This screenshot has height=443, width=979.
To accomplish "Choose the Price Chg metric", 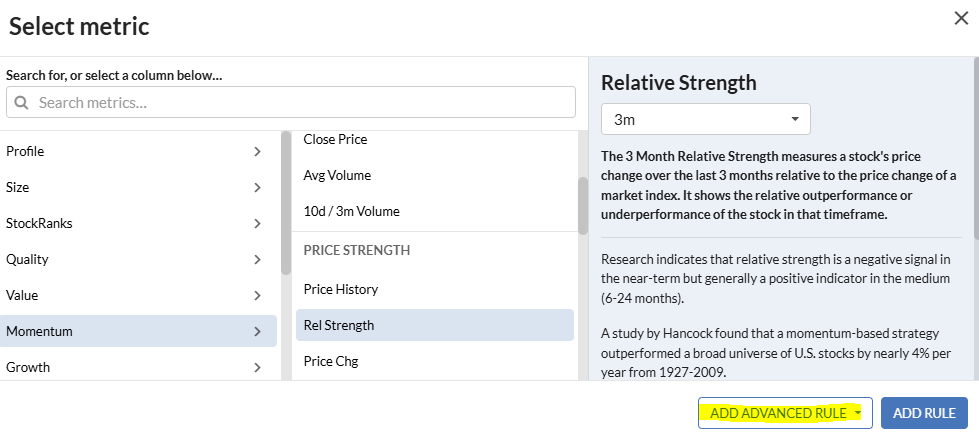I will point(330,361).
